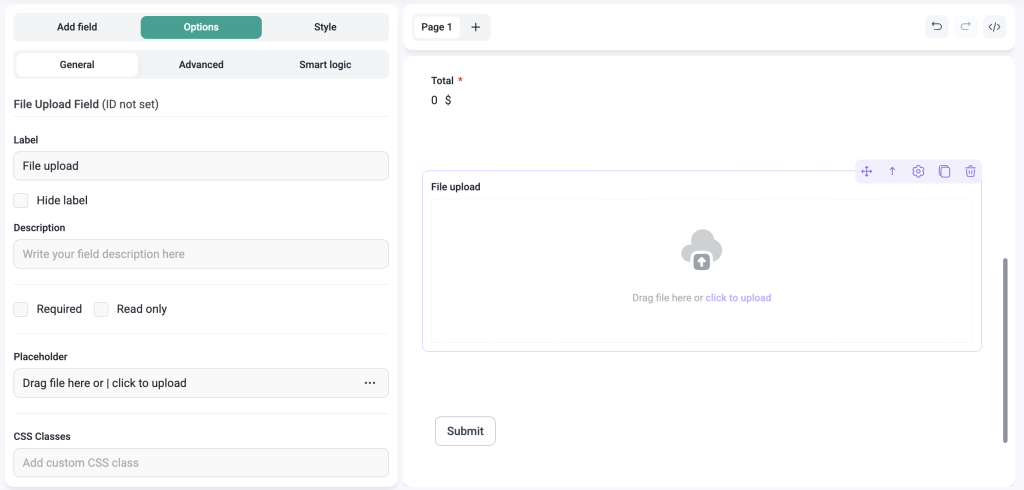Screen dimensions: 1024x490
Task: Delete the File upload field with trash icon
Action: click(x=970, y=172)
